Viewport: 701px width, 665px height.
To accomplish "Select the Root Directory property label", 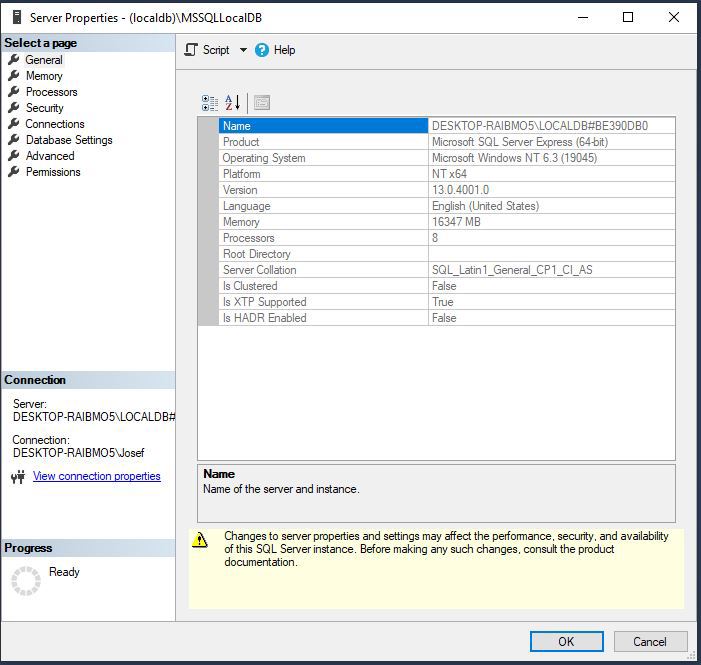I will (x=257, y=254).
